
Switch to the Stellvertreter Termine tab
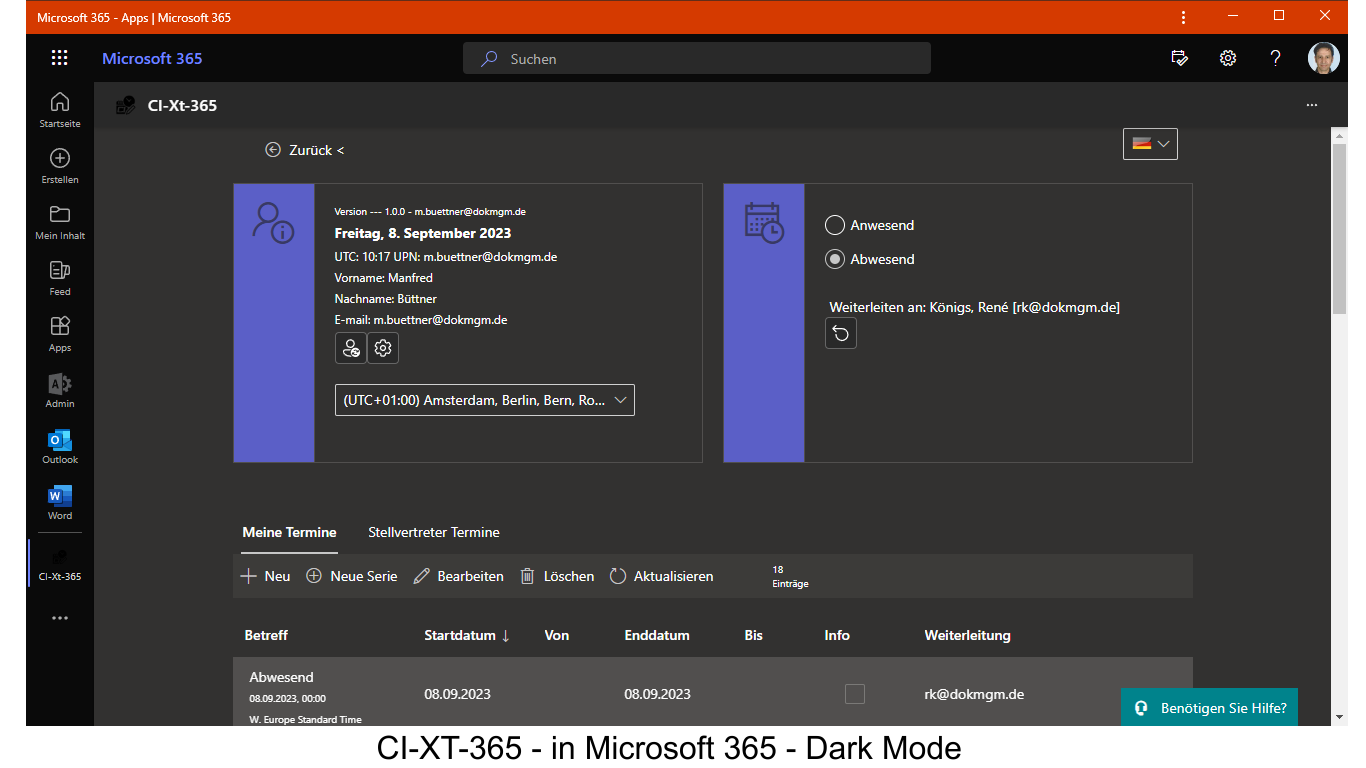[x=434, y=532]
